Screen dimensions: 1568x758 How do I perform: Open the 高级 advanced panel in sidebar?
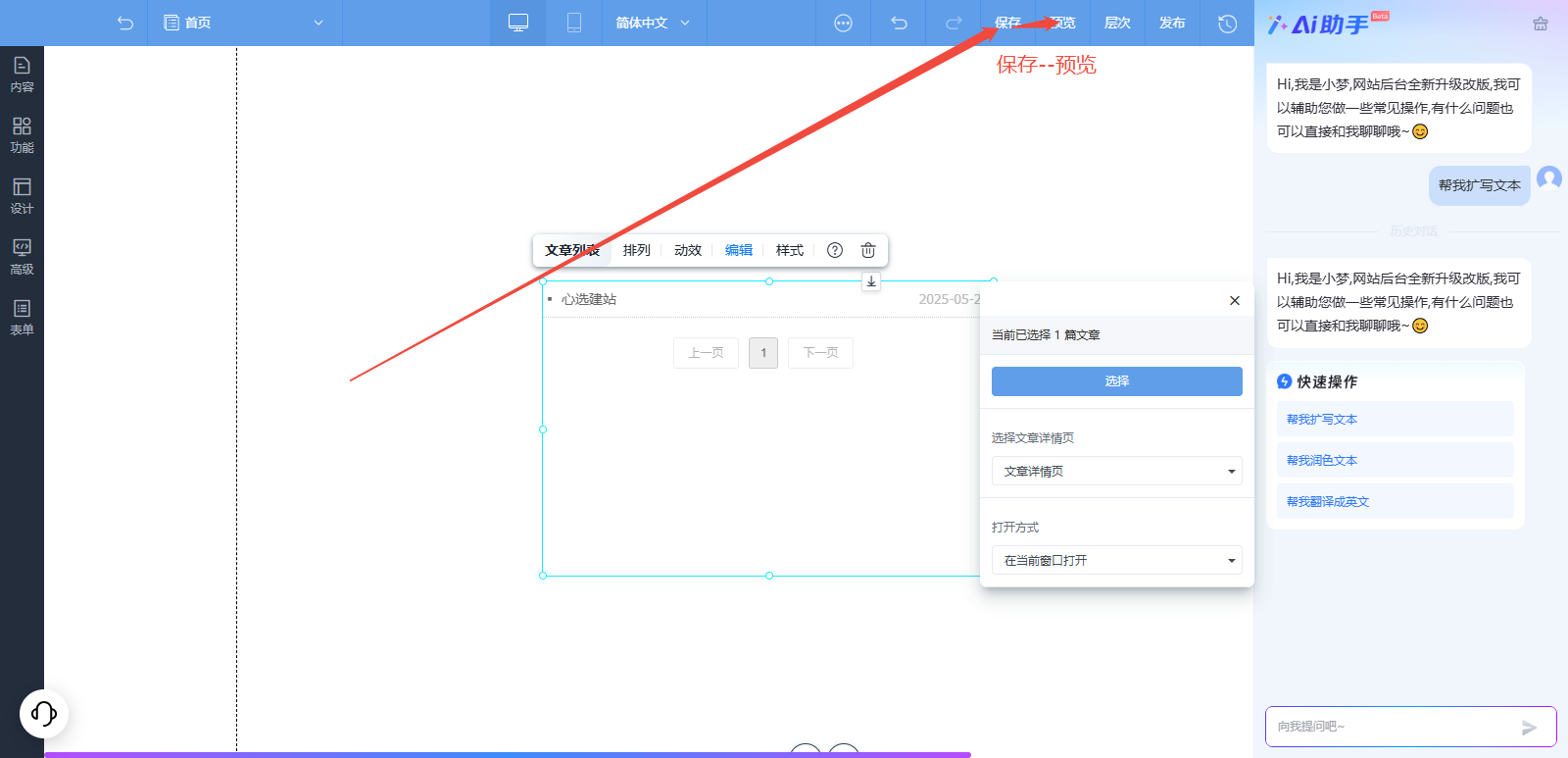[x=22, y=257]
